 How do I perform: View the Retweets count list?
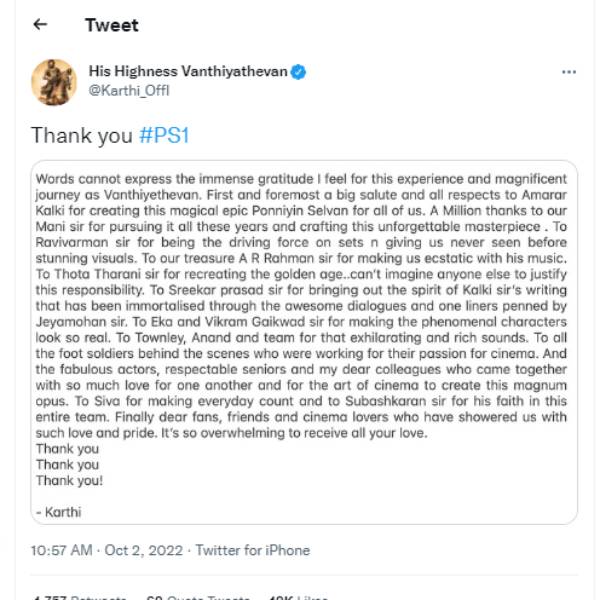pos(80,596)
